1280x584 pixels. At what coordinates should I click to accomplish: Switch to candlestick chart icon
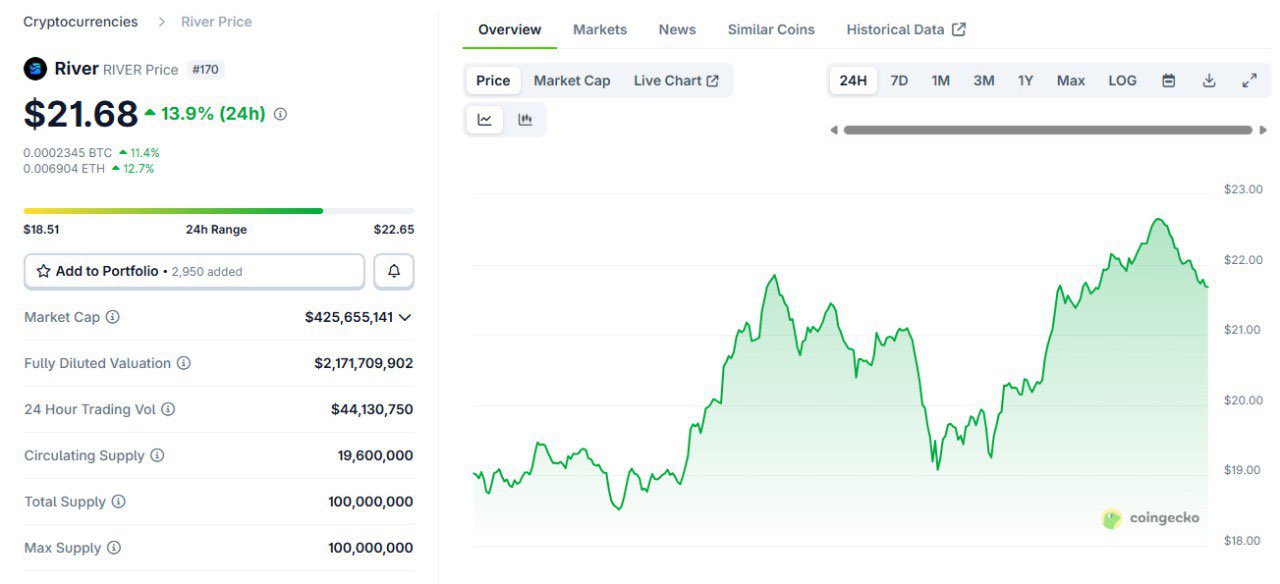pyautogui.click(x=525, y=120)
